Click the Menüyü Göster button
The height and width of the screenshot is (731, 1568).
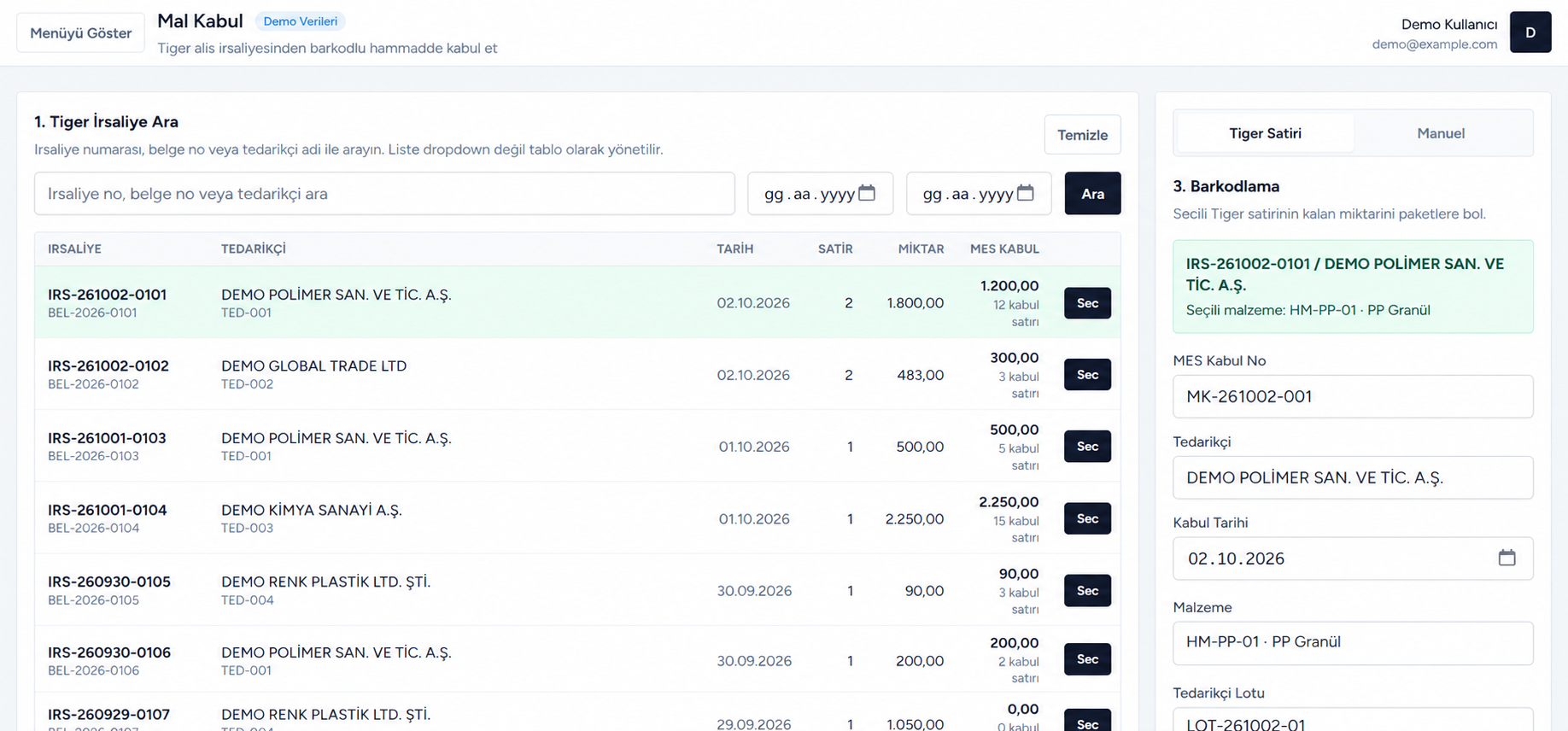tap(81, 33)
